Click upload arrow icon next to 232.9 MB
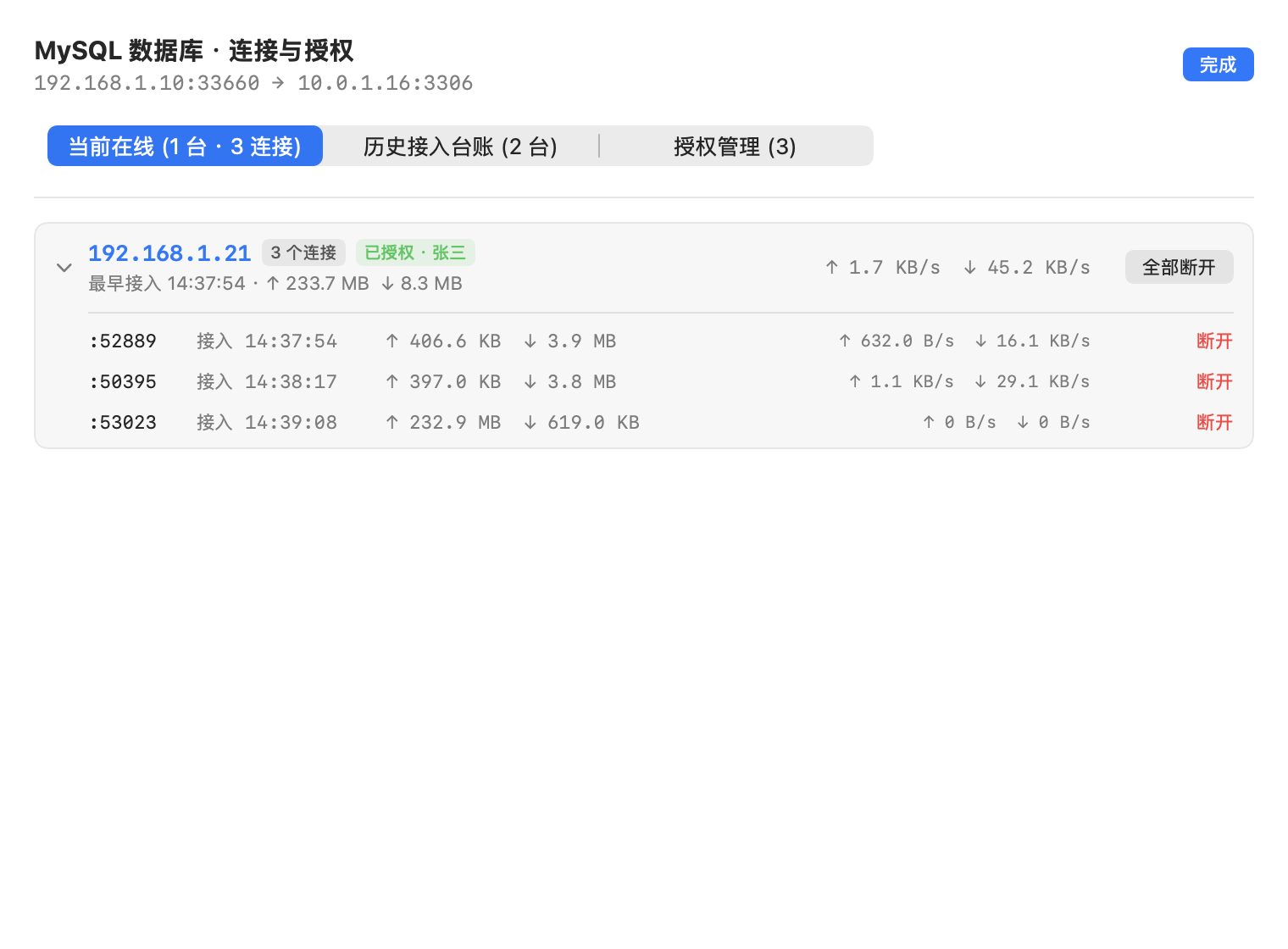 (391, 422)
